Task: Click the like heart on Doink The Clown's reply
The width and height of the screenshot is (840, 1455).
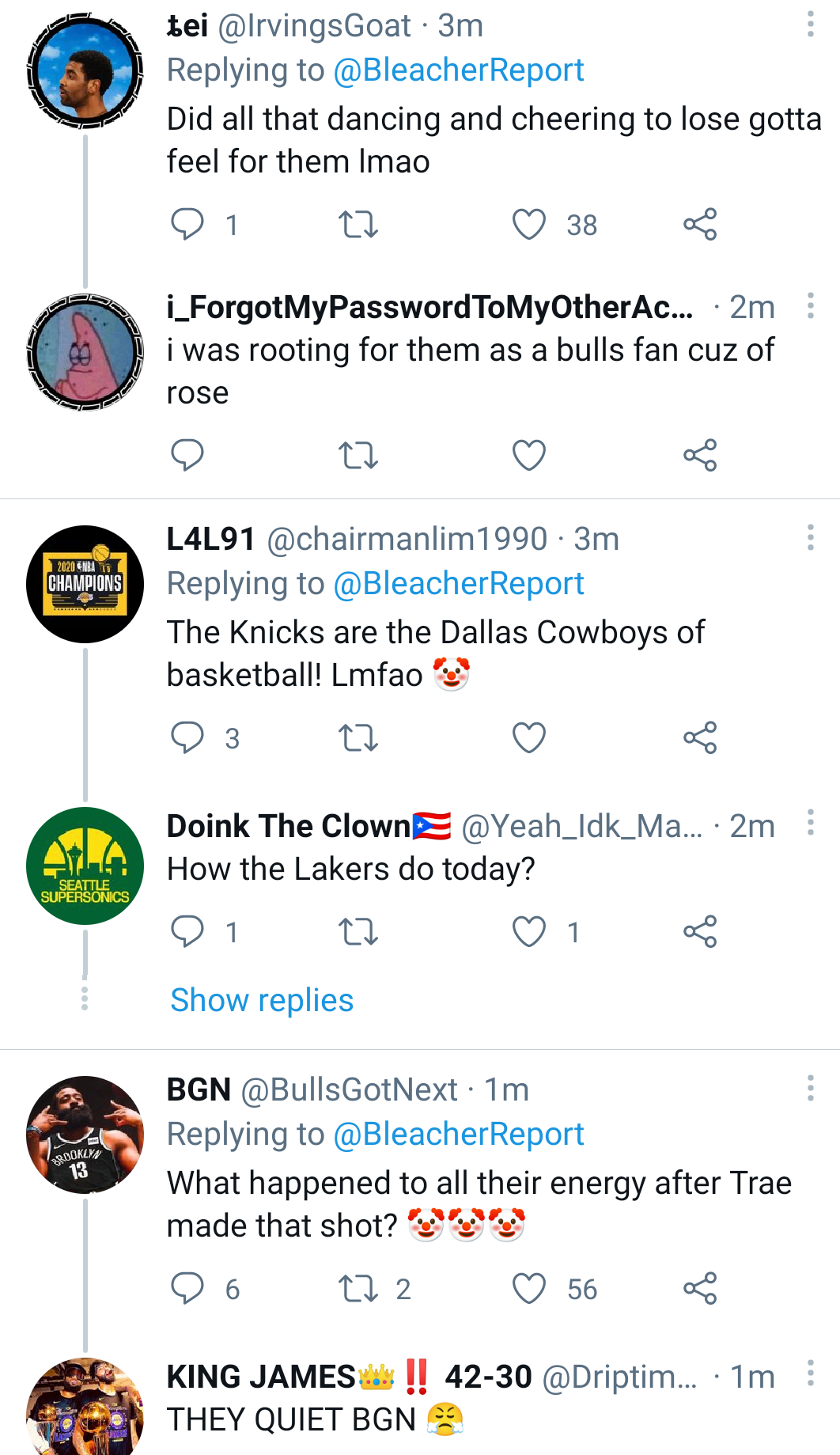Action: click(x=528, y=931)
